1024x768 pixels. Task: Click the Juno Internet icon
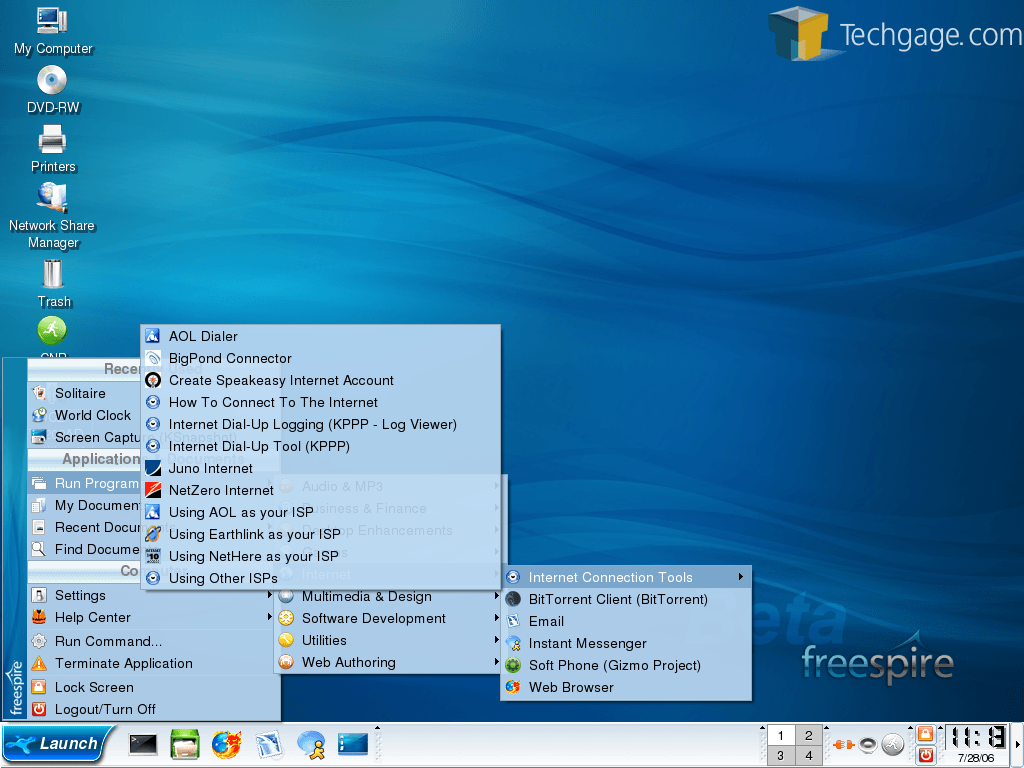153,468
